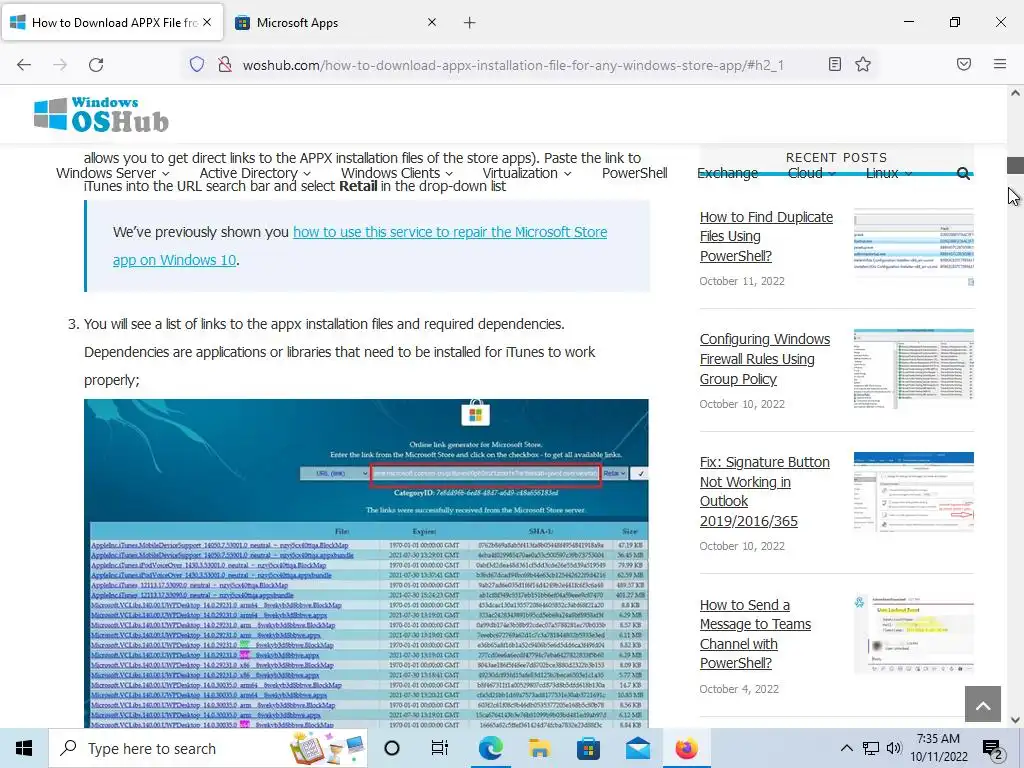Click the scrollbar up arrow
This screenshot has width=1024, height=768.
(x=1015, y=93)
